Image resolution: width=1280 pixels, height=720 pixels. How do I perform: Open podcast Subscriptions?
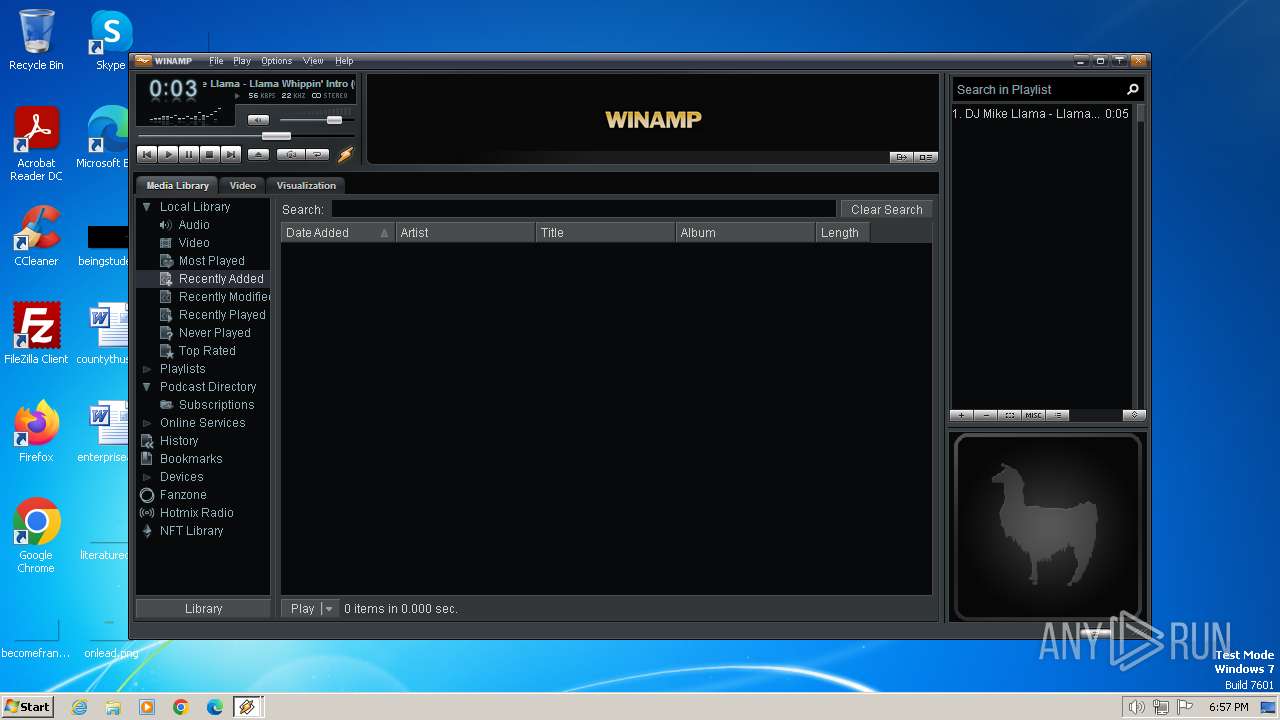tap(216, 405)
